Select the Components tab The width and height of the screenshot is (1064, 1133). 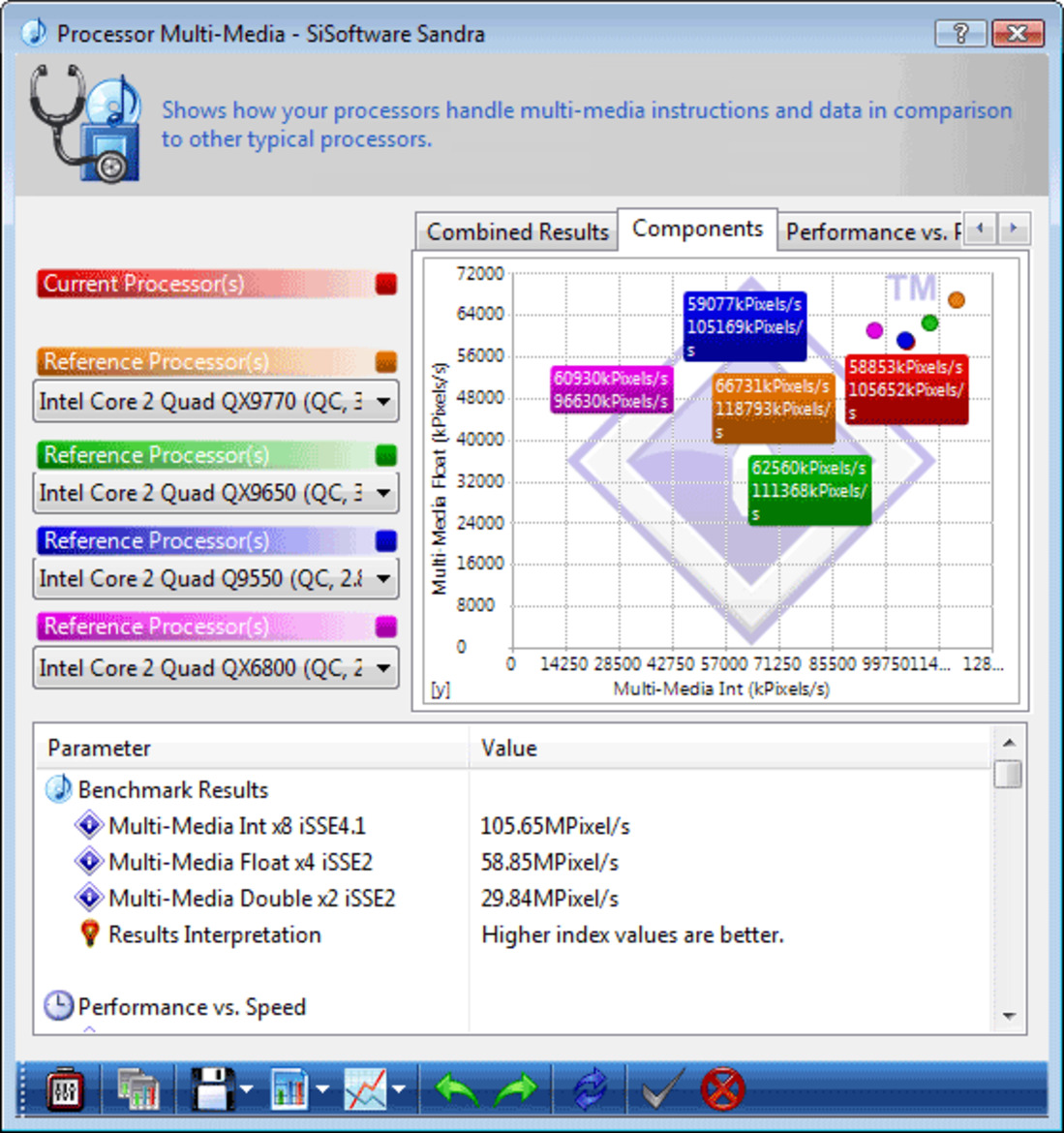click(697, 230)
